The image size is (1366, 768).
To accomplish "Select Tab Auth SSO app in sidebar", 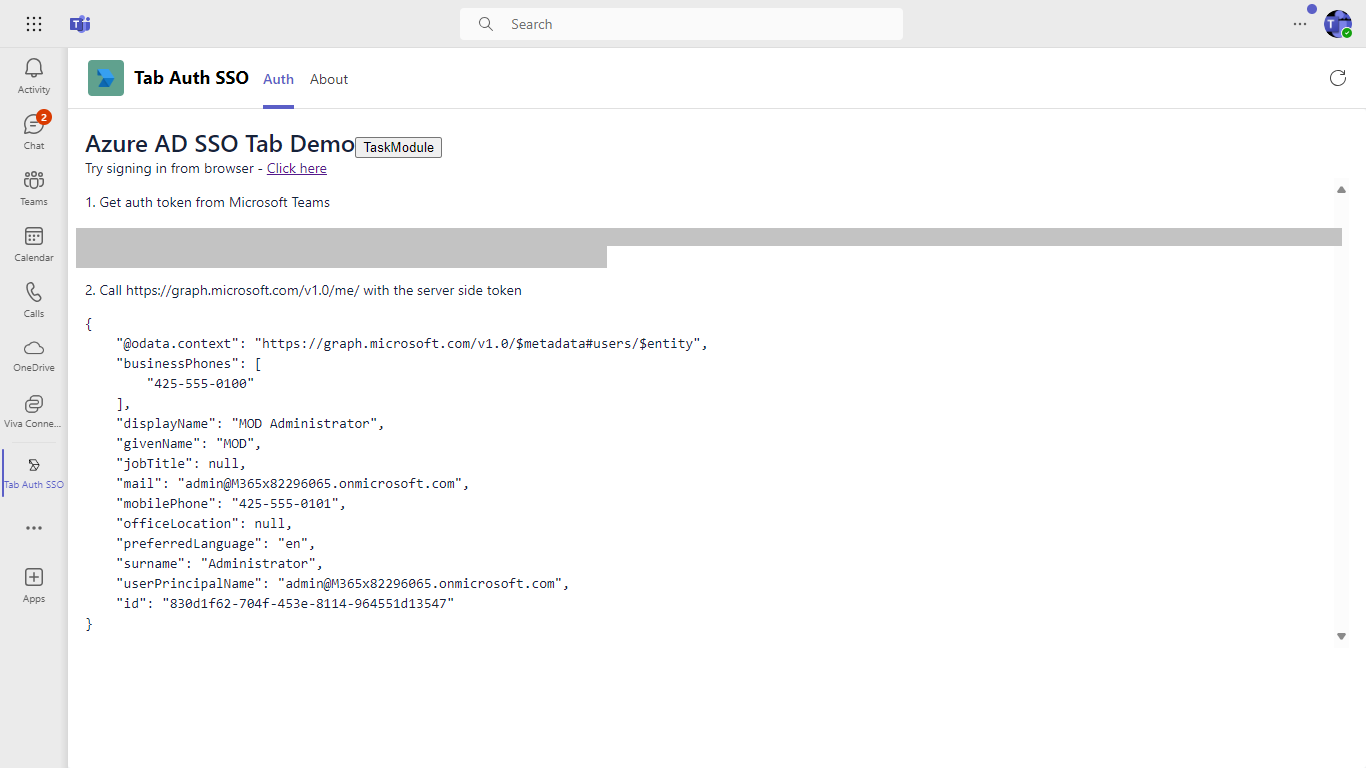I will tap(34, 472).
